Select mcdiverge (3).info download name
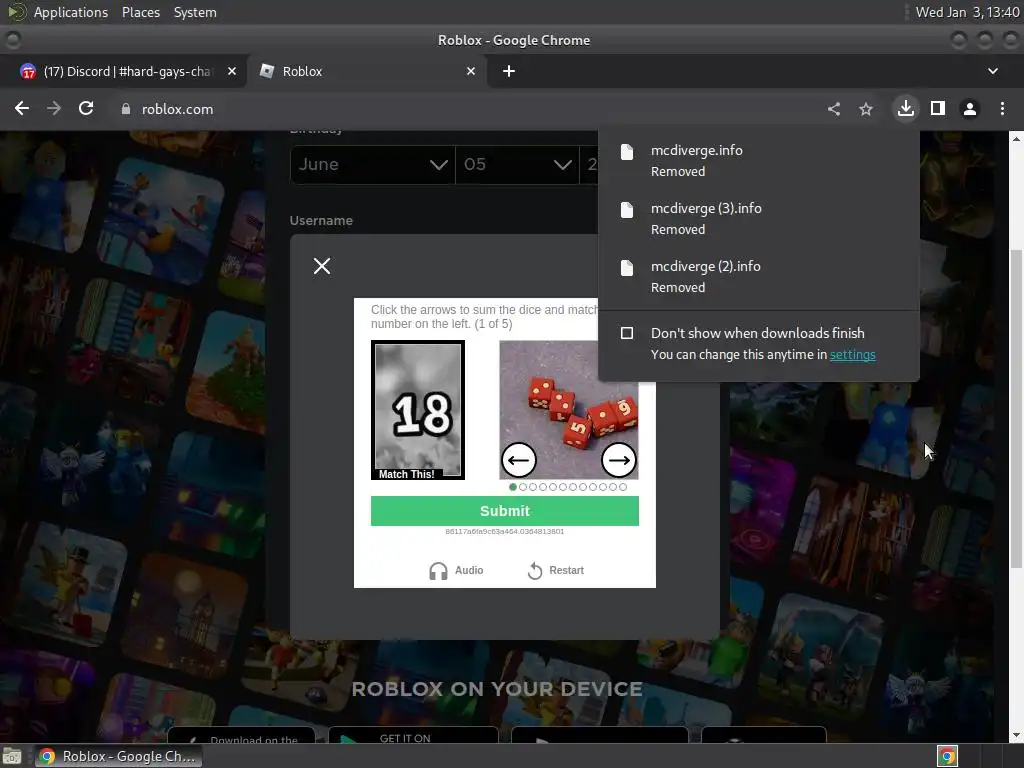The height and width of the screenshot is (768, 1024). tap(706, 208)
